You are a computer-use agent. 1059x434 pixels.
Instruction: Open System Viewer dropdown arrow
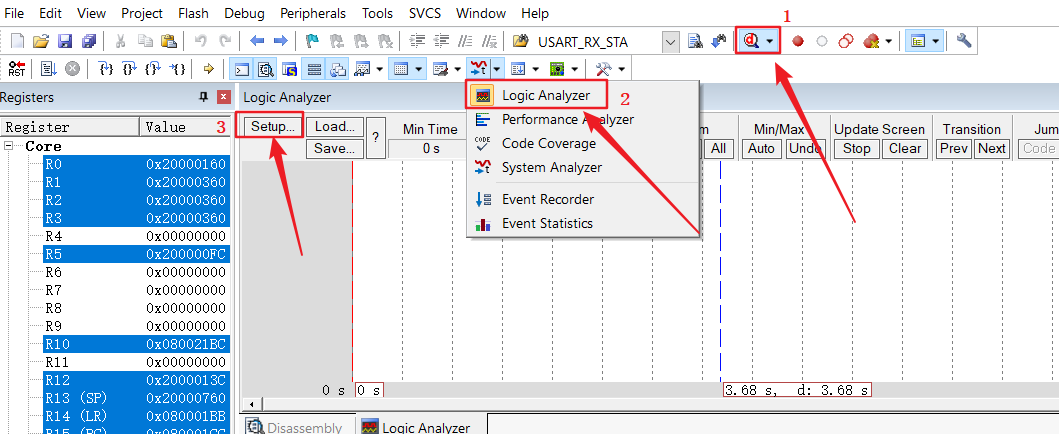575,69
